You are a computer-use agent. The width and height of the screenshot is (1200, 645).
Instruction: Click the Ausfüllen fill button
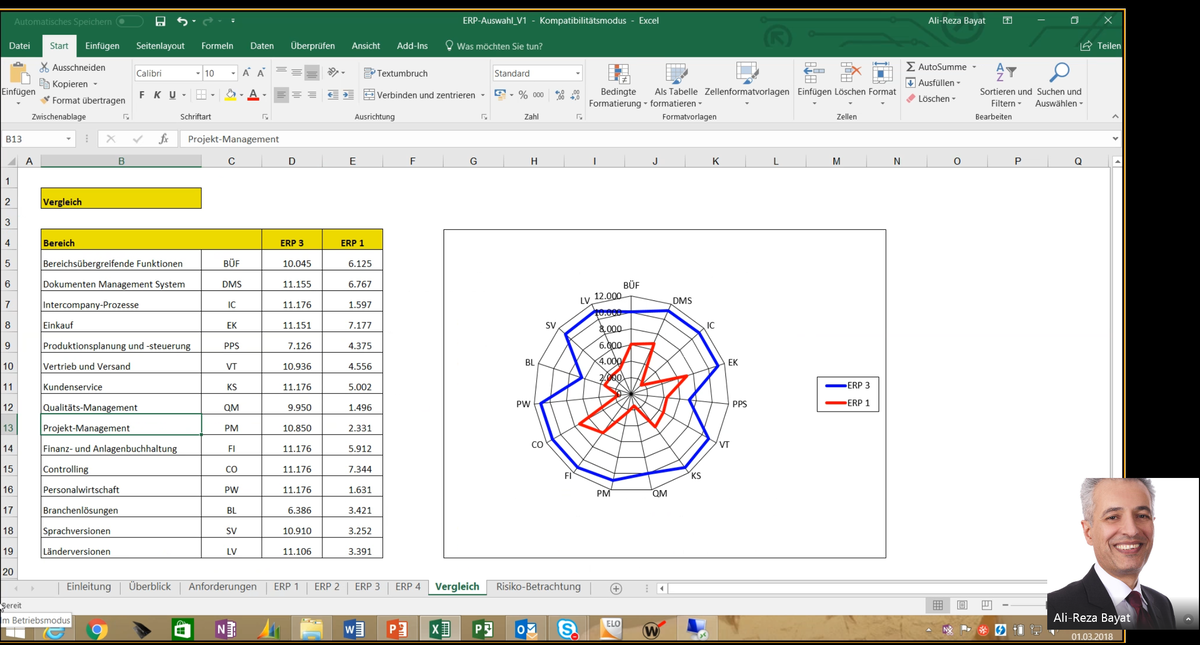pyautogui.click(x=933, y=83)
